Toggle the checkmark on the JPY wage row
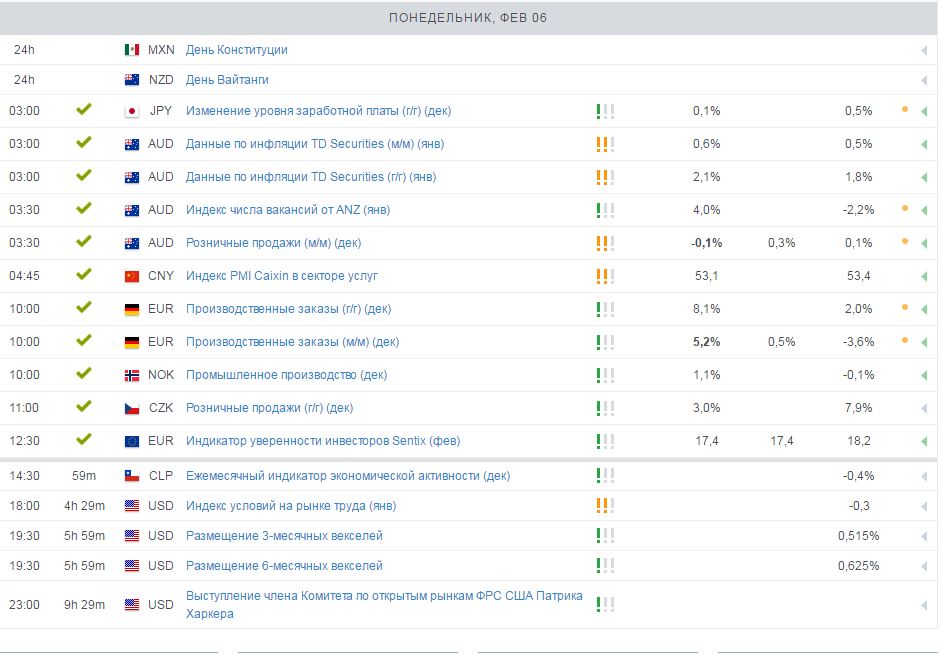 click(x=84, y=109)
